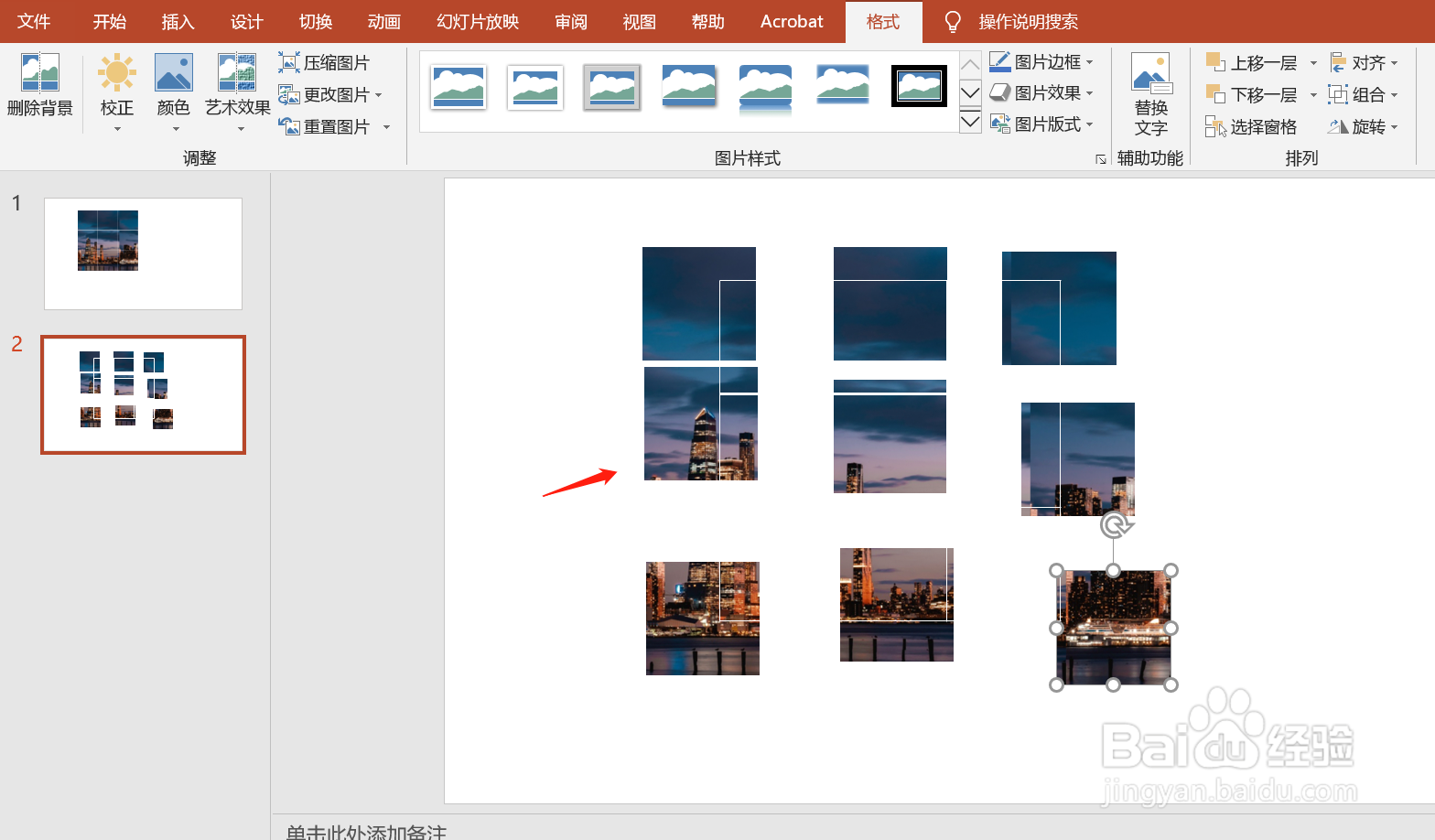This screenshot has height=840, width=1435.
Task: Select the center dusk sky image piece
Action: [x=890, y=436]
